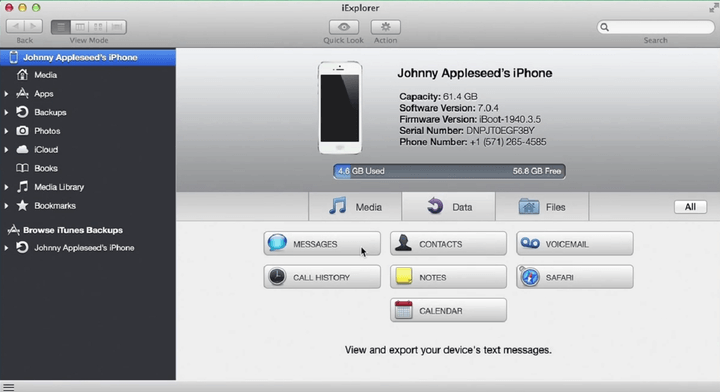The width and height of the screenshot is (720, 392).
Task: Expand the Apps tree item
Action: 6,94
